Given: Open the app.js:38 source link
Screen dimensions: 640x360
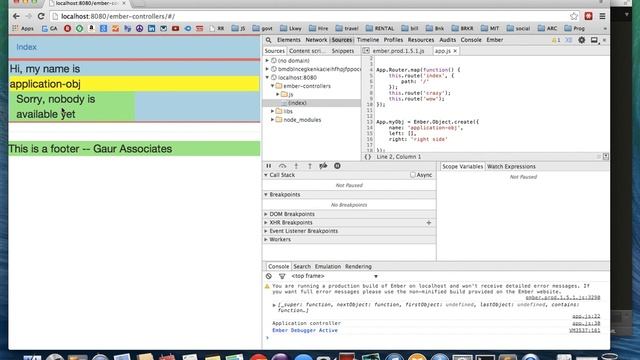Looking at the screenshot, I should pos(586,323).
